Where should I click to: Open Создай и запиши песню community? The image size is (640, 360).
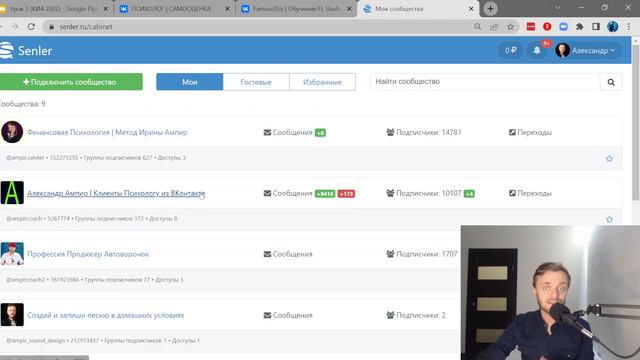(x=106, y=315)
